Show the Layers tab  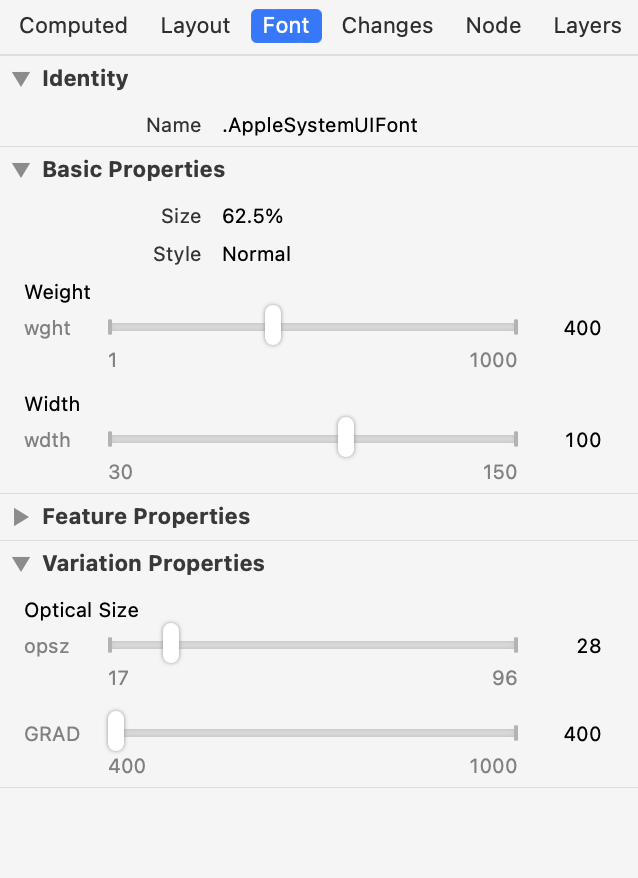click(x=588, y=26)
